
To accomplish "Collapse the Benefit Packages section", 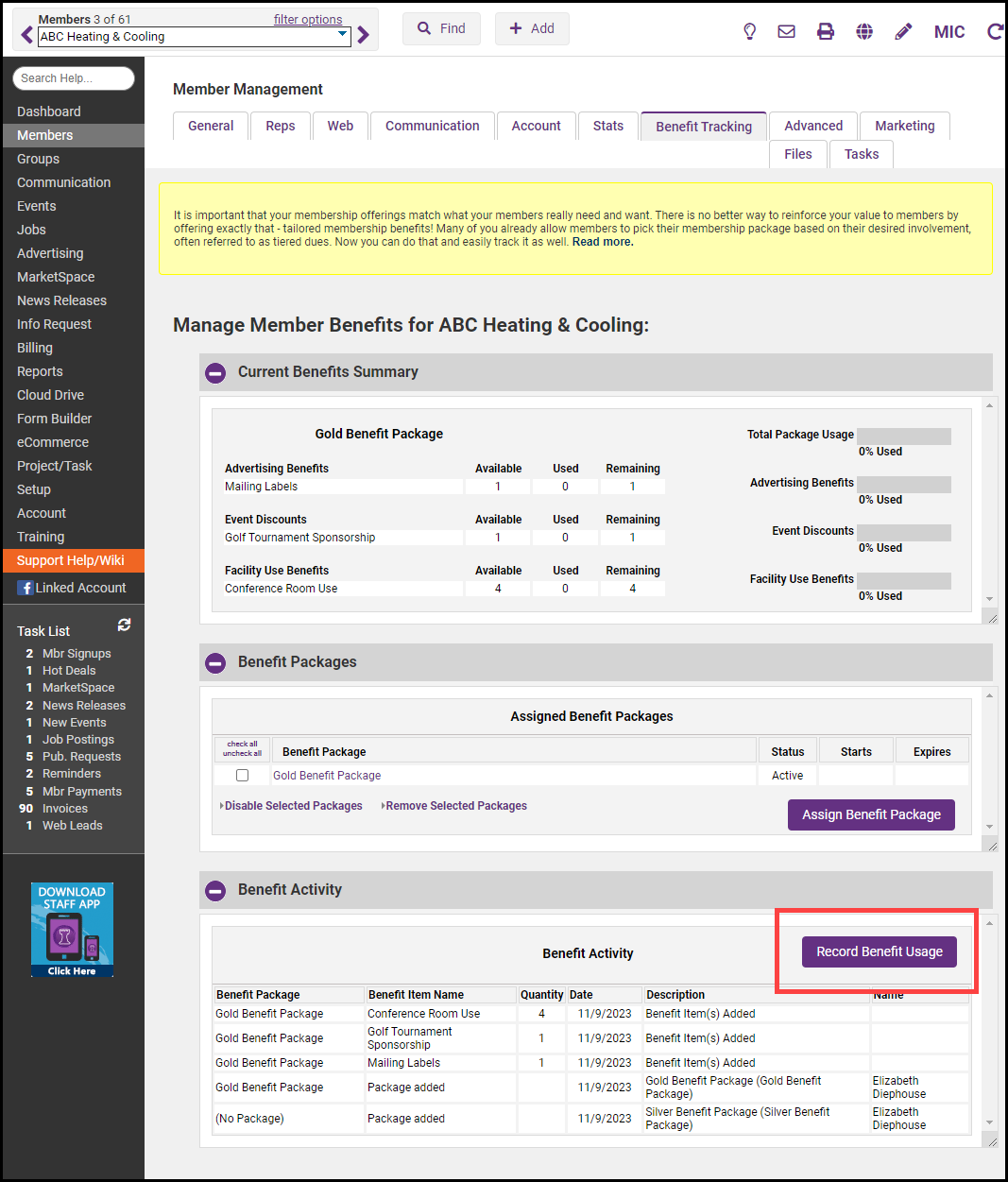I will 215,663.
